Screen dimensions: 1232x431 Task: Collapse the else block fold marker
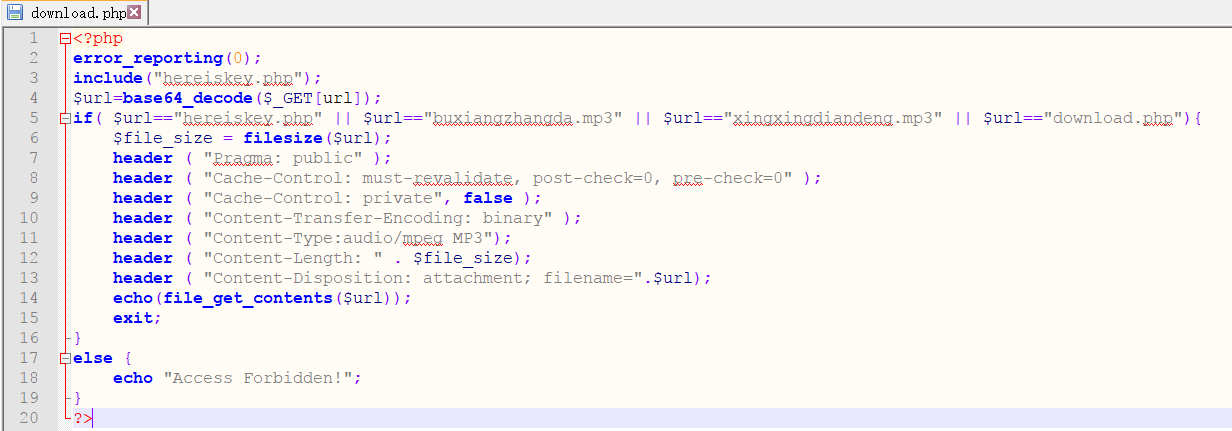65,358
